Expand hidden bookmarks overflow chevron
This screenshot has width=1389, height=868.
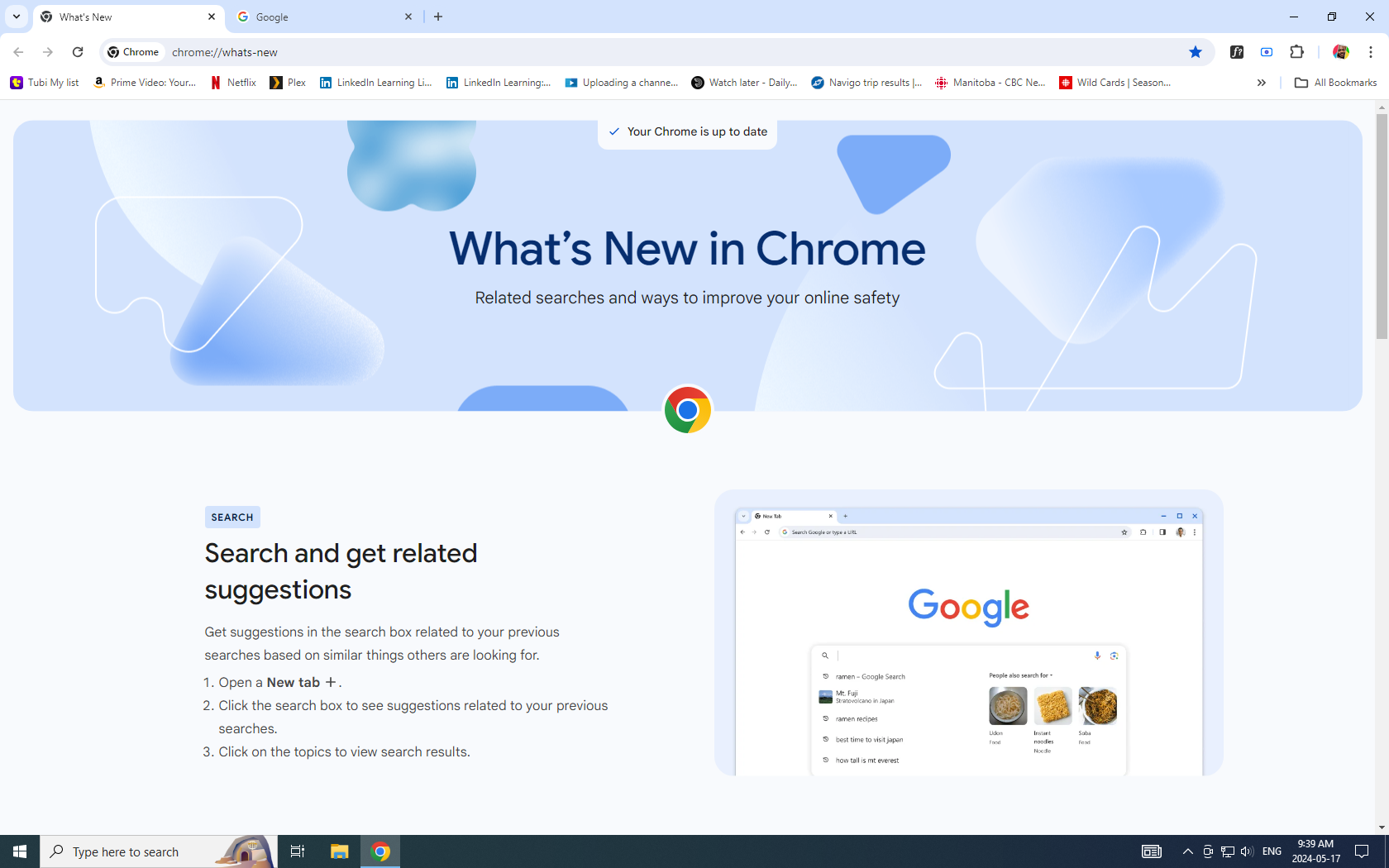coord(1261,83)
